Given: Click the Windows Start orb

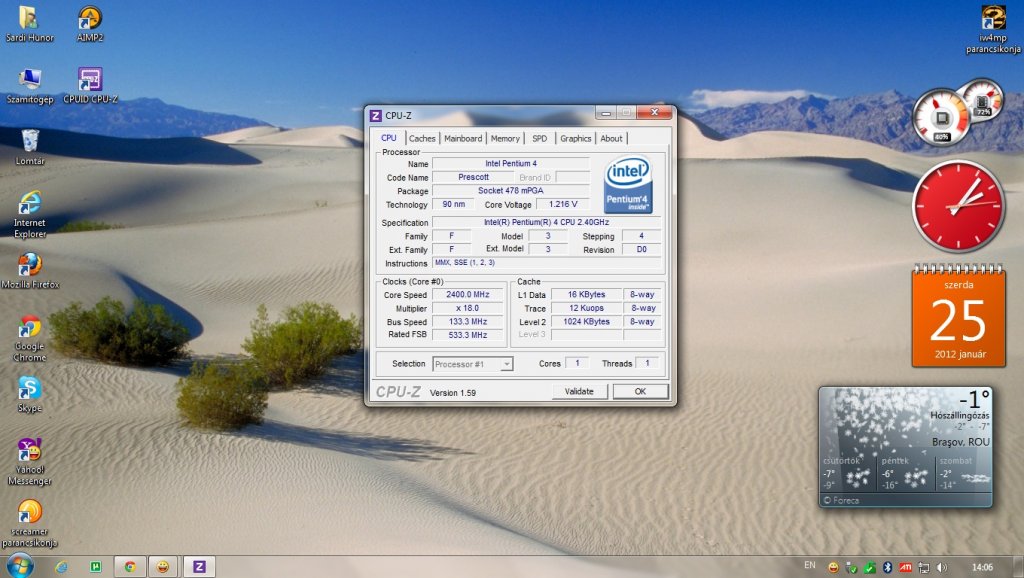Looking at the screenshot, I should tap(19, 566).
